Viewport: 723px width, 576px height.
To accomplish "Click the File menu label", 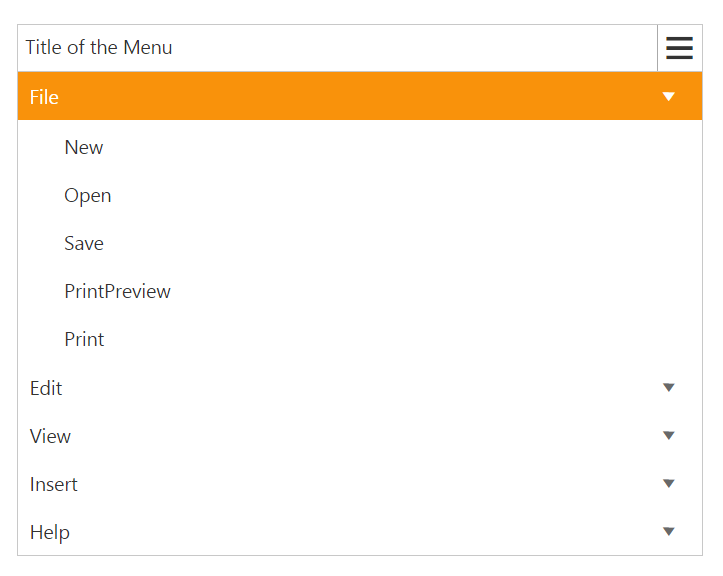I will click(44, 97).
